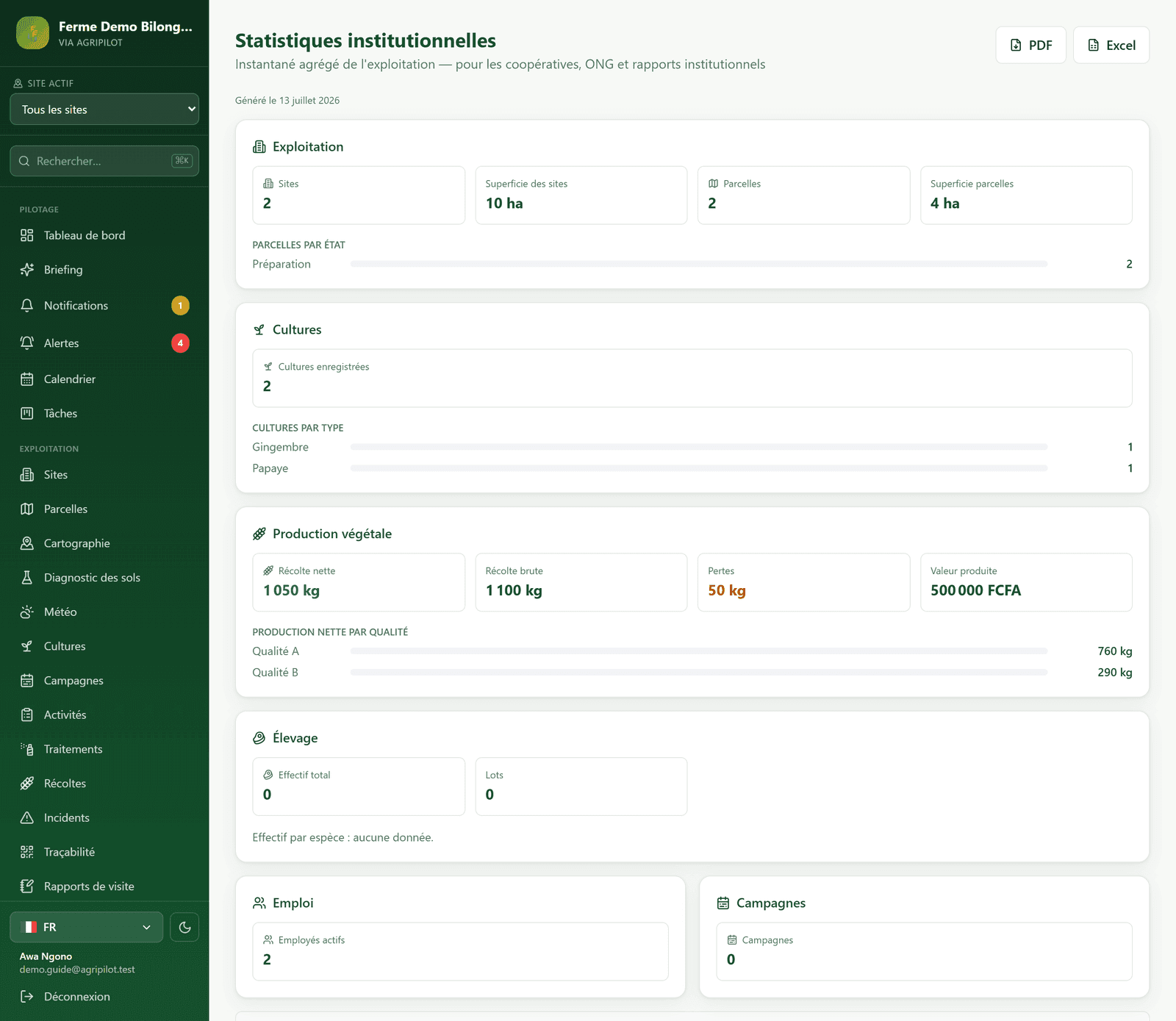Click the Briefing sparkle icon
Viewport: 1176px width, 1021px height.
(27, 270)
